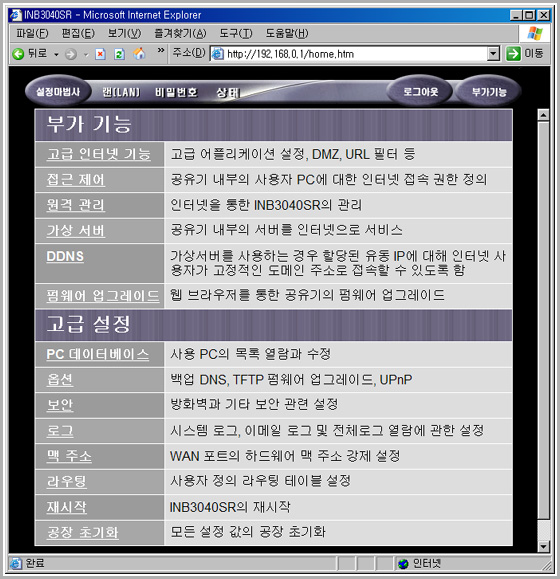Open the 옵션 link
The width and height of the screenshot is (560, 579).
pos(60,380)
